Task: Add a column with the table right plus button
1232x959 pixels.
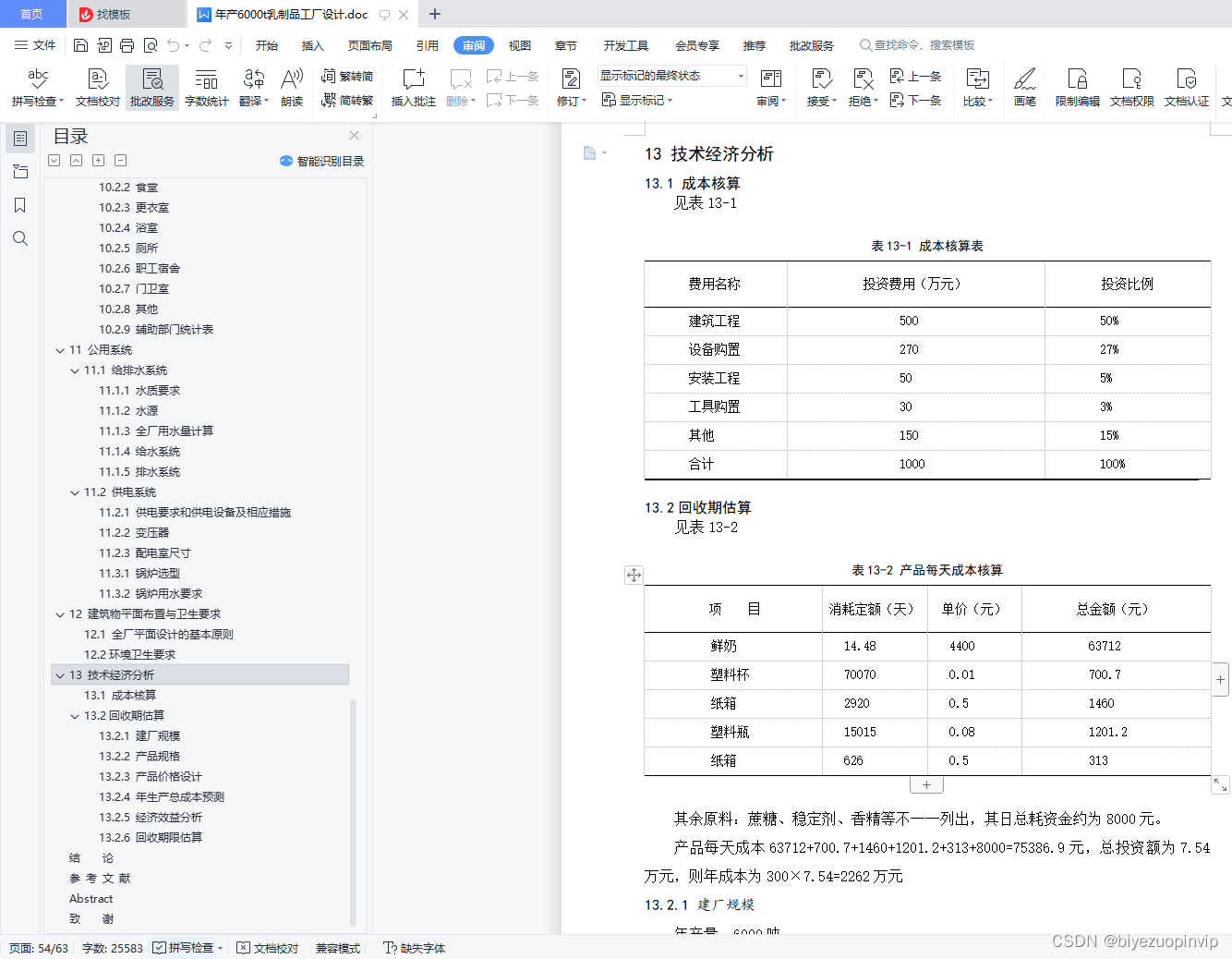Action: pyautogui.click(x=1221, y=679)
